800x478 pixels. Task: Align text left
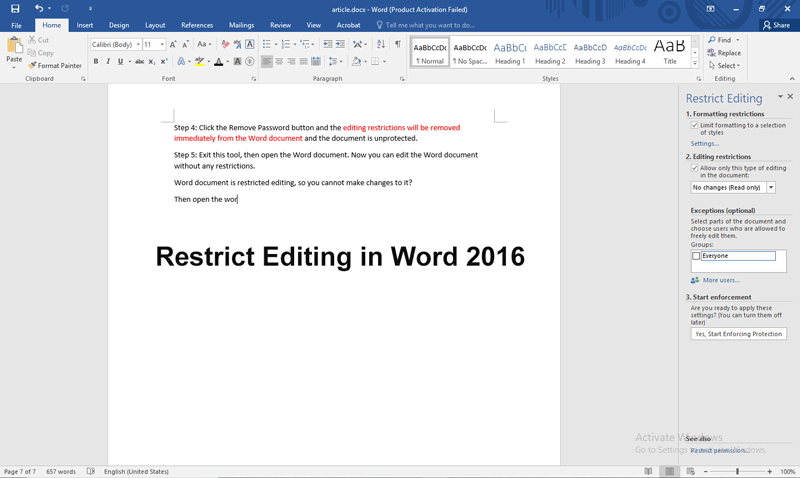coord(267,61)
